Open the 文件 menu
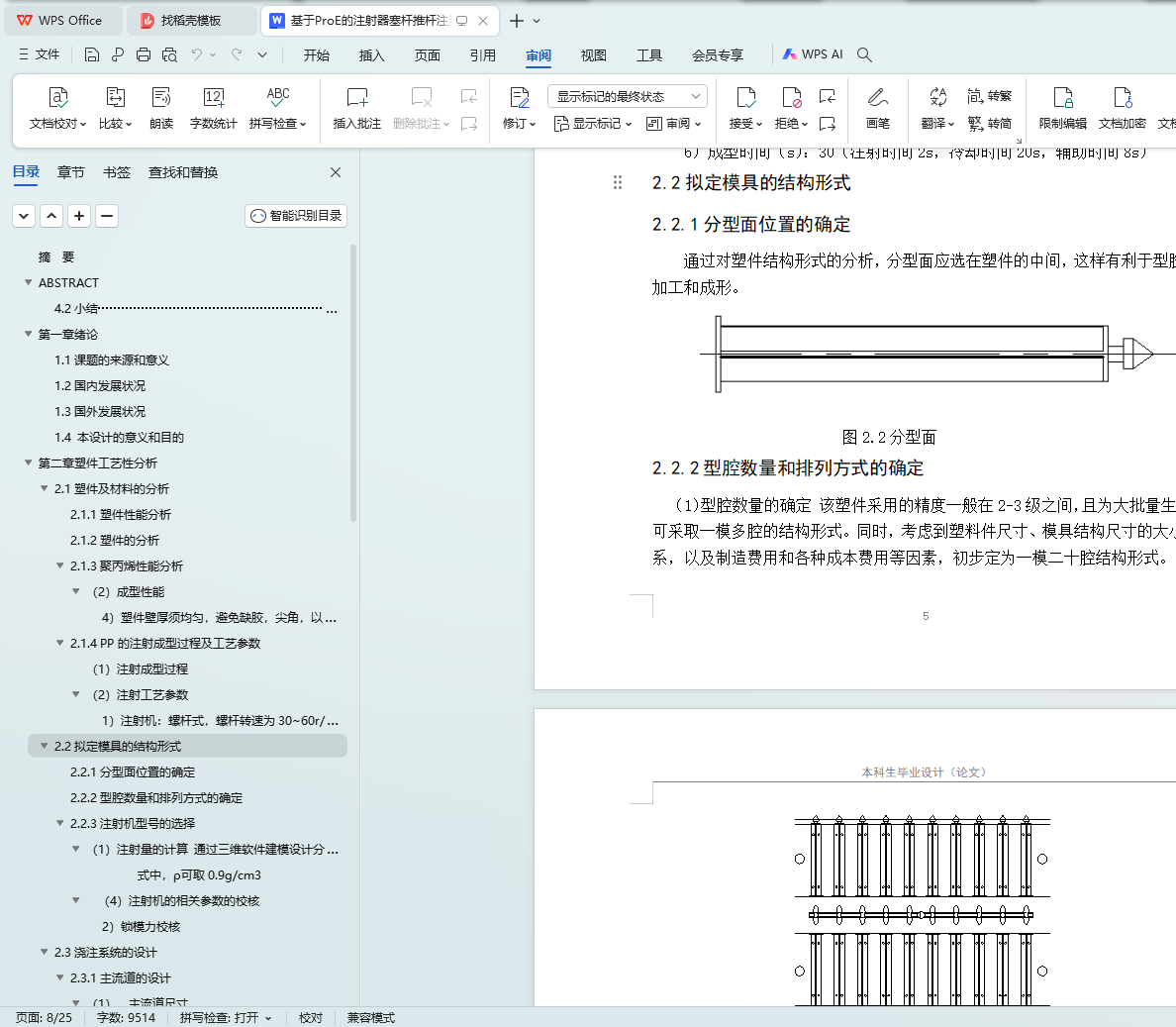This screenshot has width=1176, height=1027. coord(39,54)
